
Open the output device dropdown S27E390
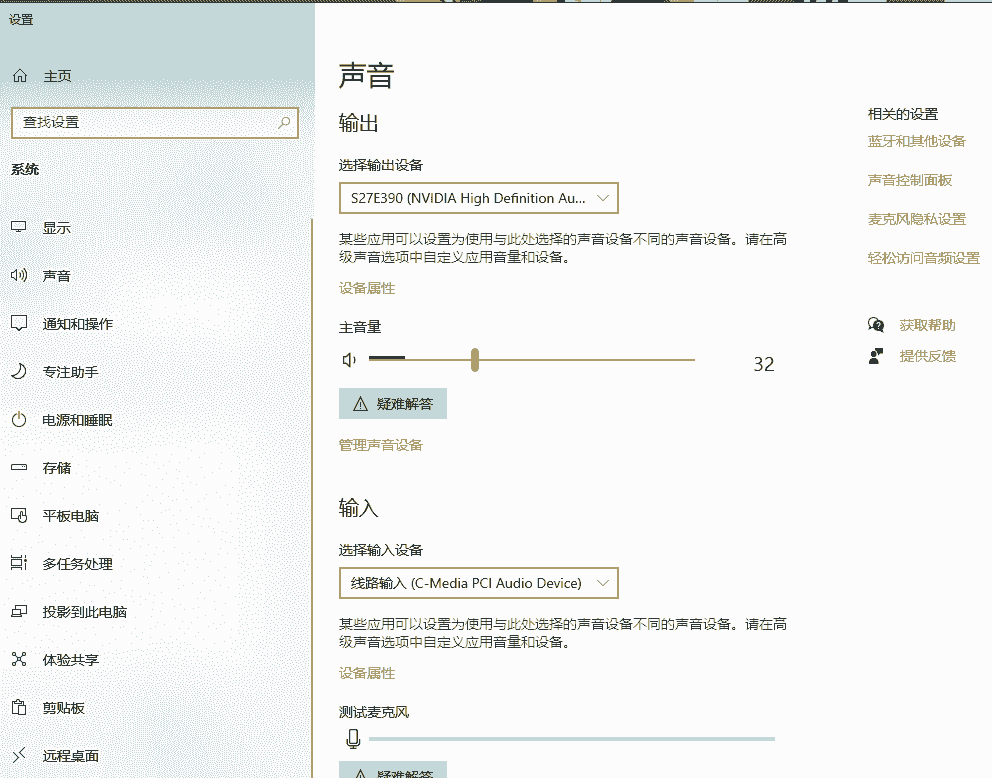(478, 198)
